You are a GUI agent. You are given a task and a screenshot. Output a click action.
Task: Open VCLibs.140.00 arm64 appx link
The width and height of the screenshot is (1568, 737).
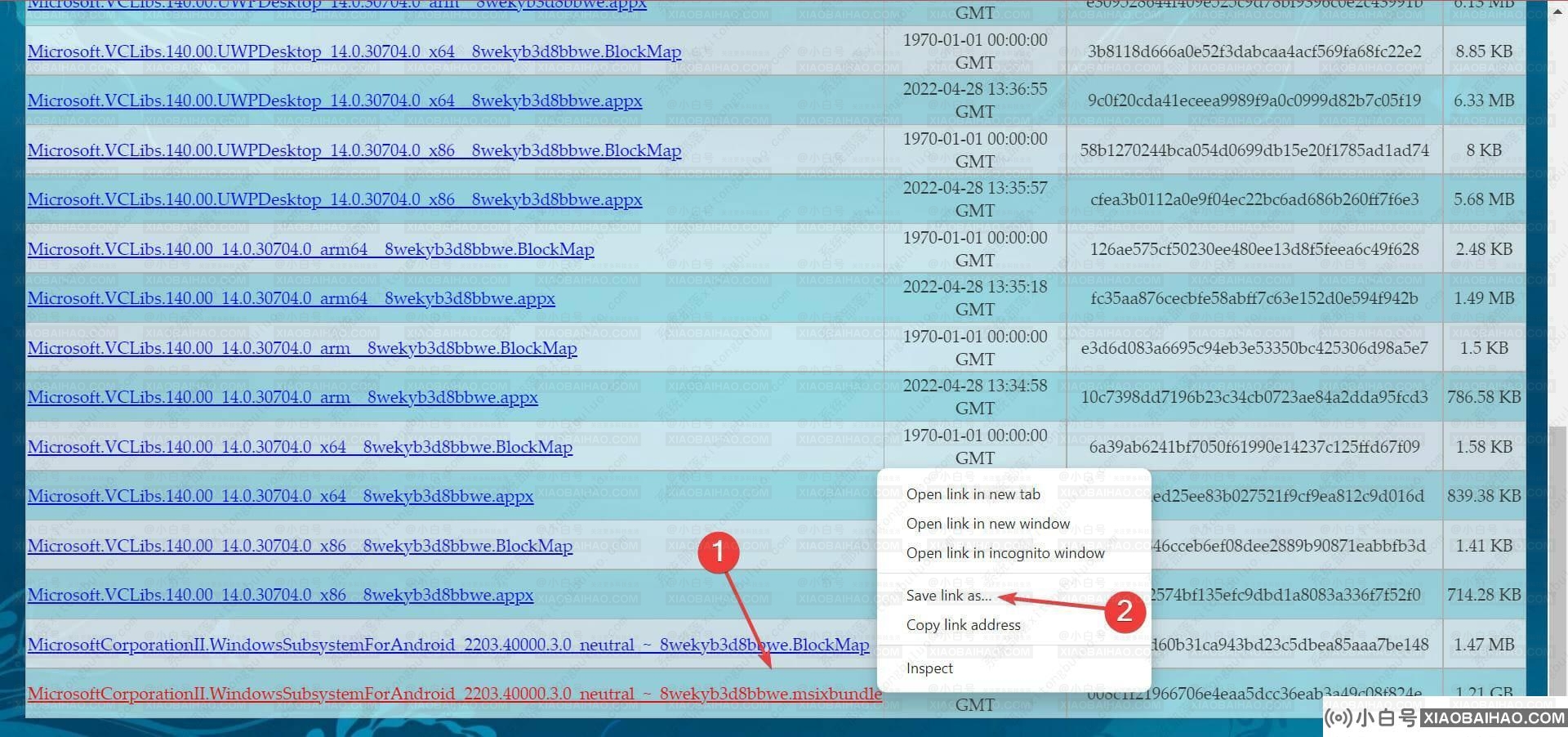coord(292,298)
